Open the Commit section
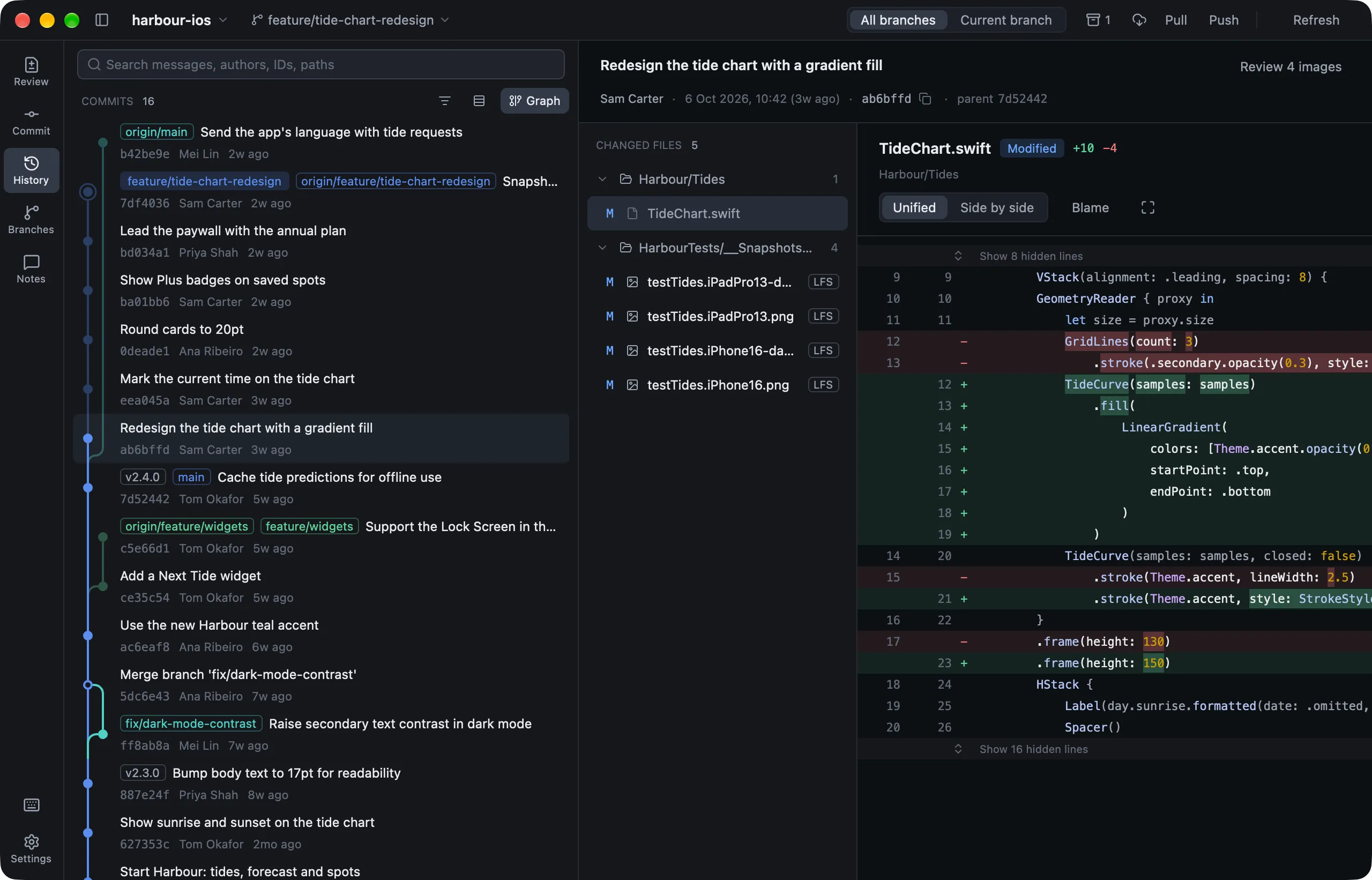This screenshot has height=880, width=1372. (31, 121)
